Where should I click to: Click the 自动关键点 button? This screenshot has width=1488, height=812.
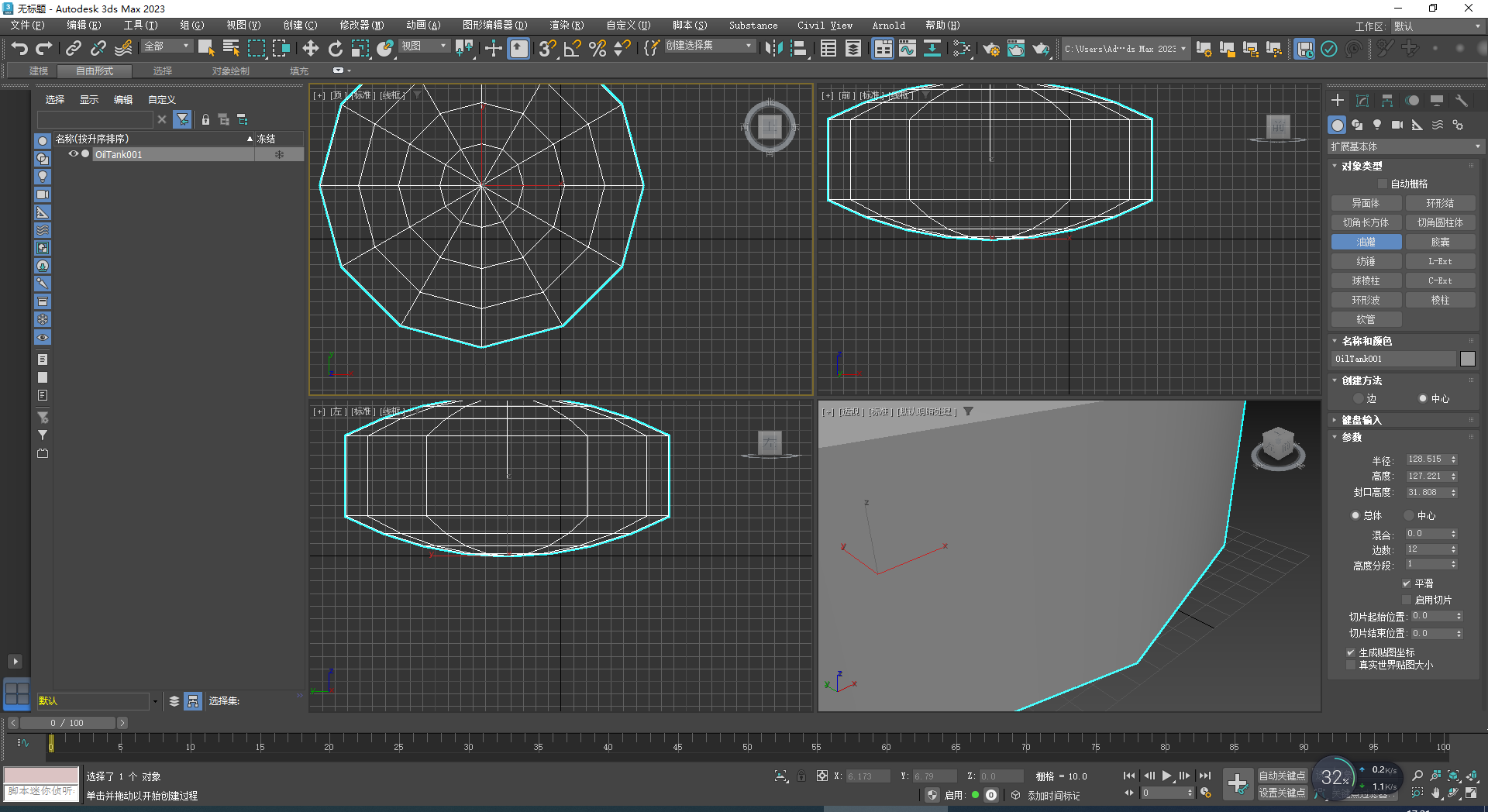(1282, 776)
